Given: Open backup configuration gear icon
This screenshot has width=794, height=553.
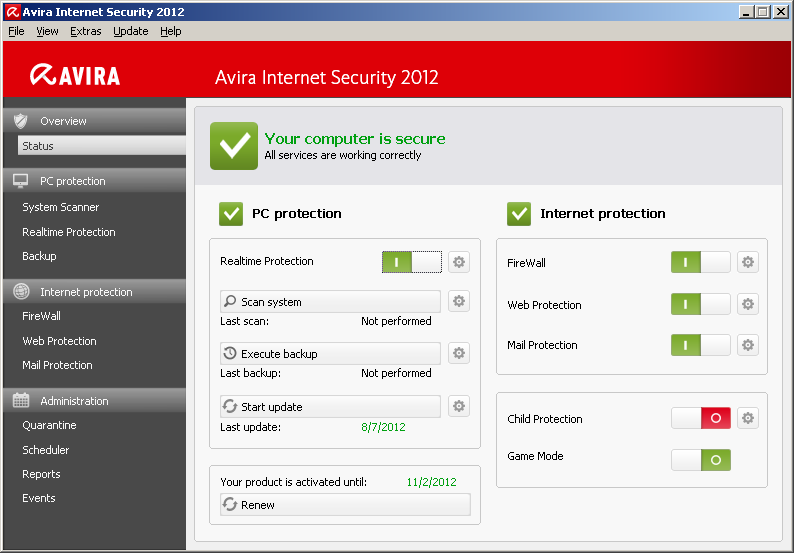Looking at the screenshot, I should (x=459, y=353).
